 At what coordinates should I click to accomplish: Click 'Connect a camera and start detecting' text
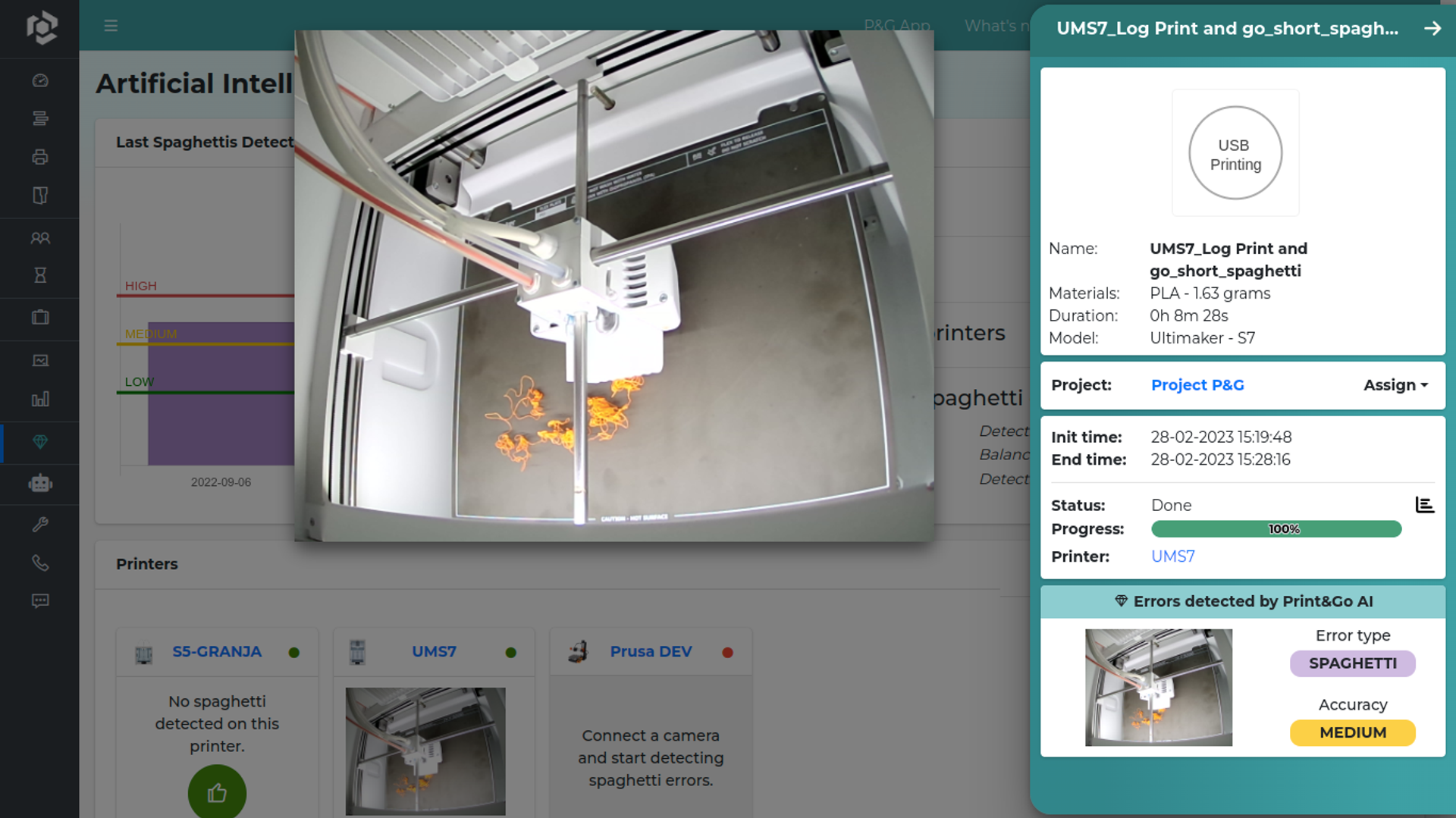pos(651,757)
